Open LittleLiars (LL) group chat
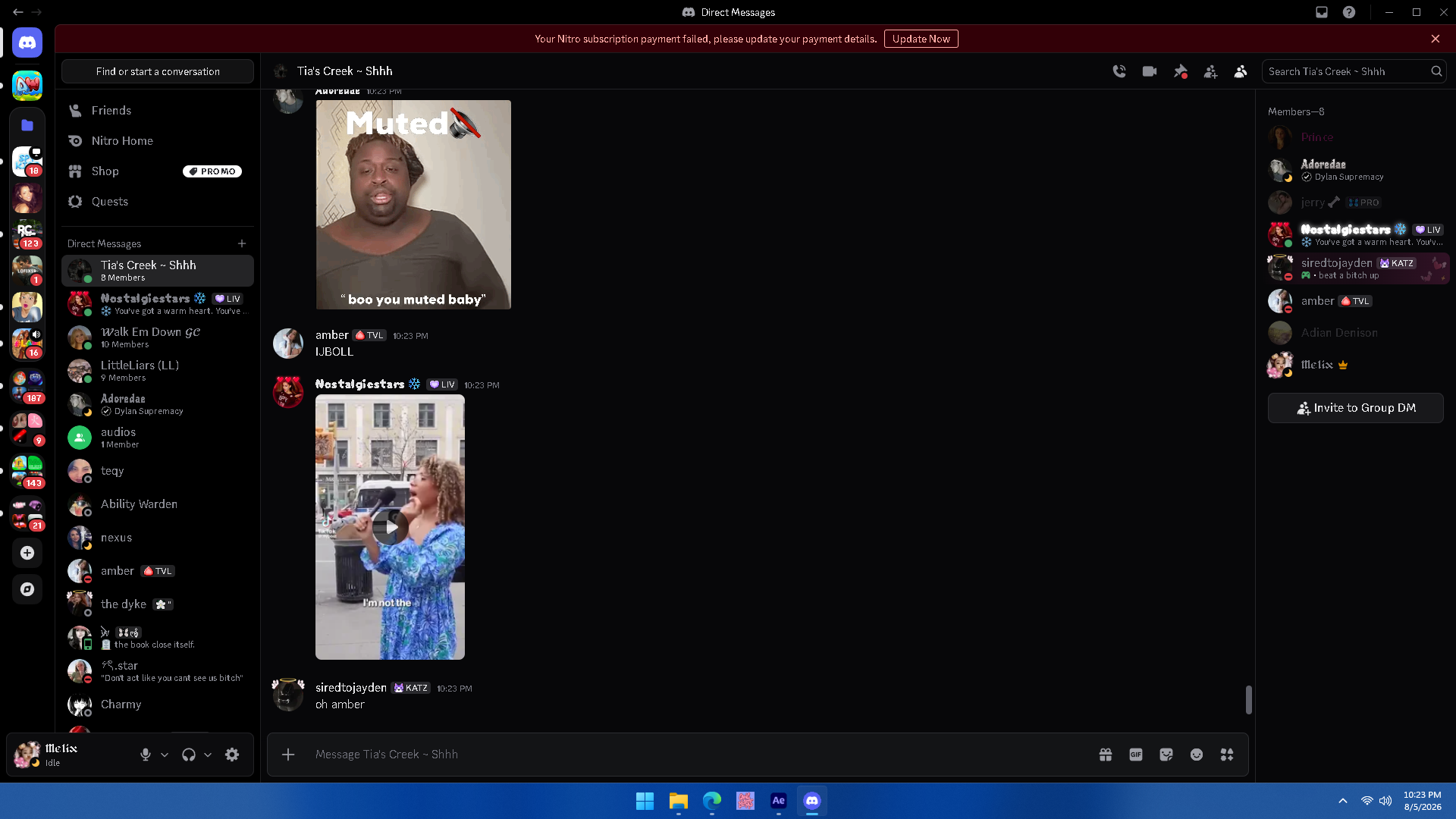The image size is (1456, 819). coord(157,371)
